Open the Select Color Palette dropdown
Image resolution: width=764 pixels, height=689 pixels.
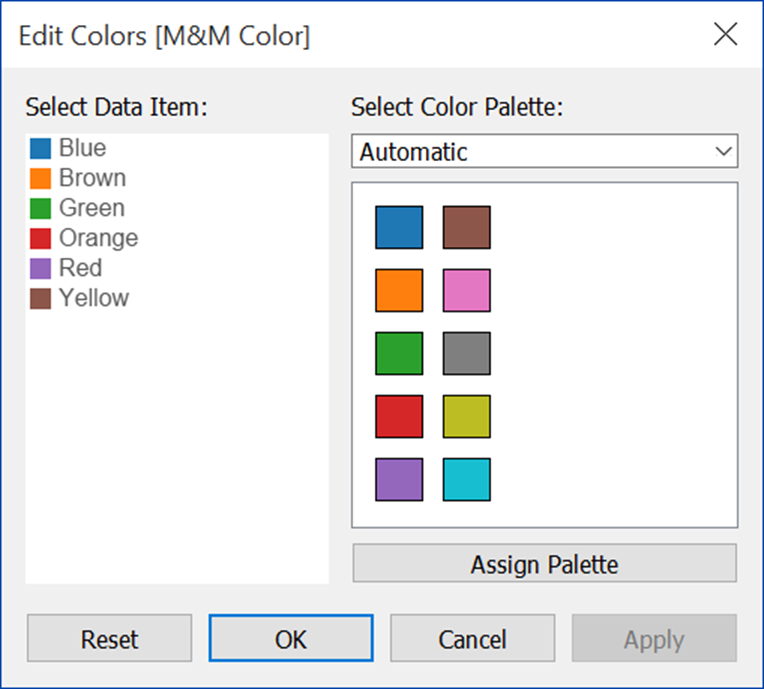[544, 152]
